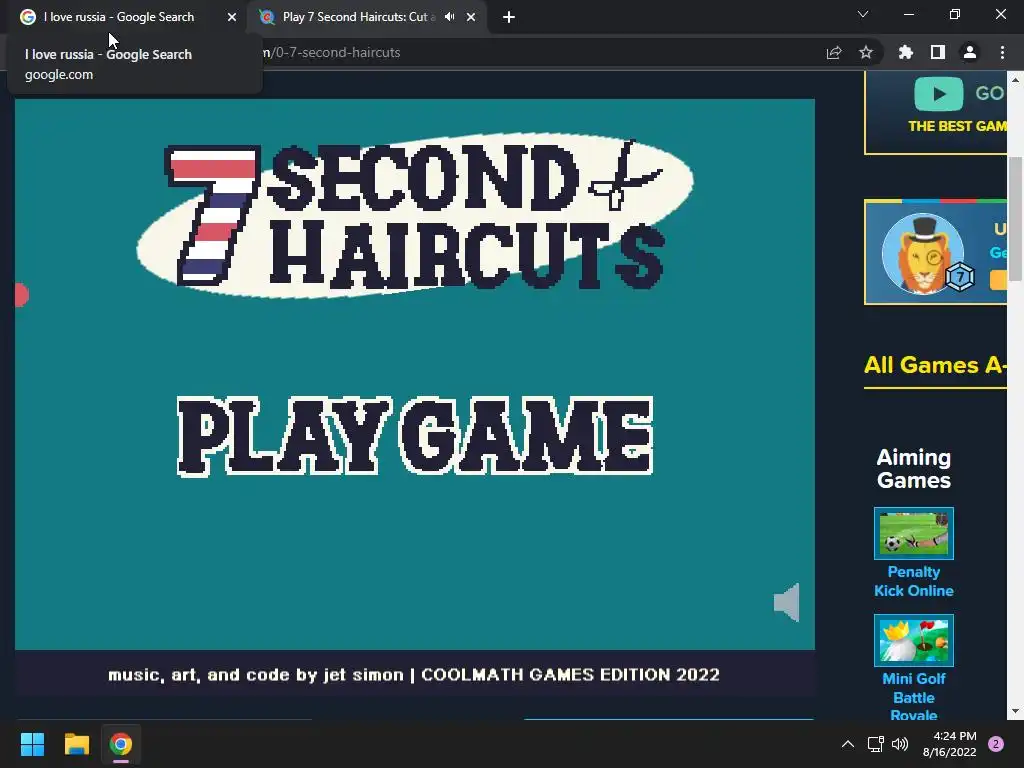The image size is (1024, 768).
Task: Show hidden system tray icons
Action: [x=848, y=744]
